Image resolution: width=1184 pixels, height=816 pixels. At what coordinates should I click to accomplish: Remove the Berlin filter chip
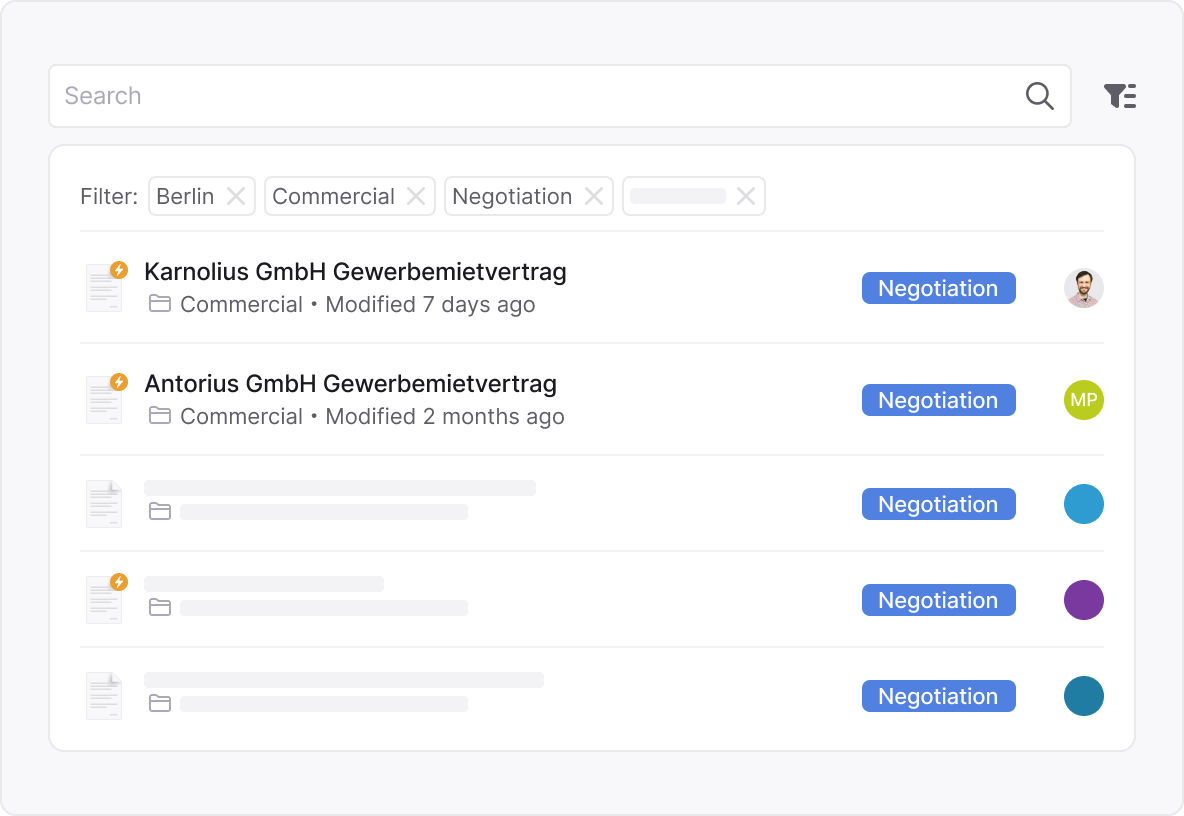tap(236, 196)
